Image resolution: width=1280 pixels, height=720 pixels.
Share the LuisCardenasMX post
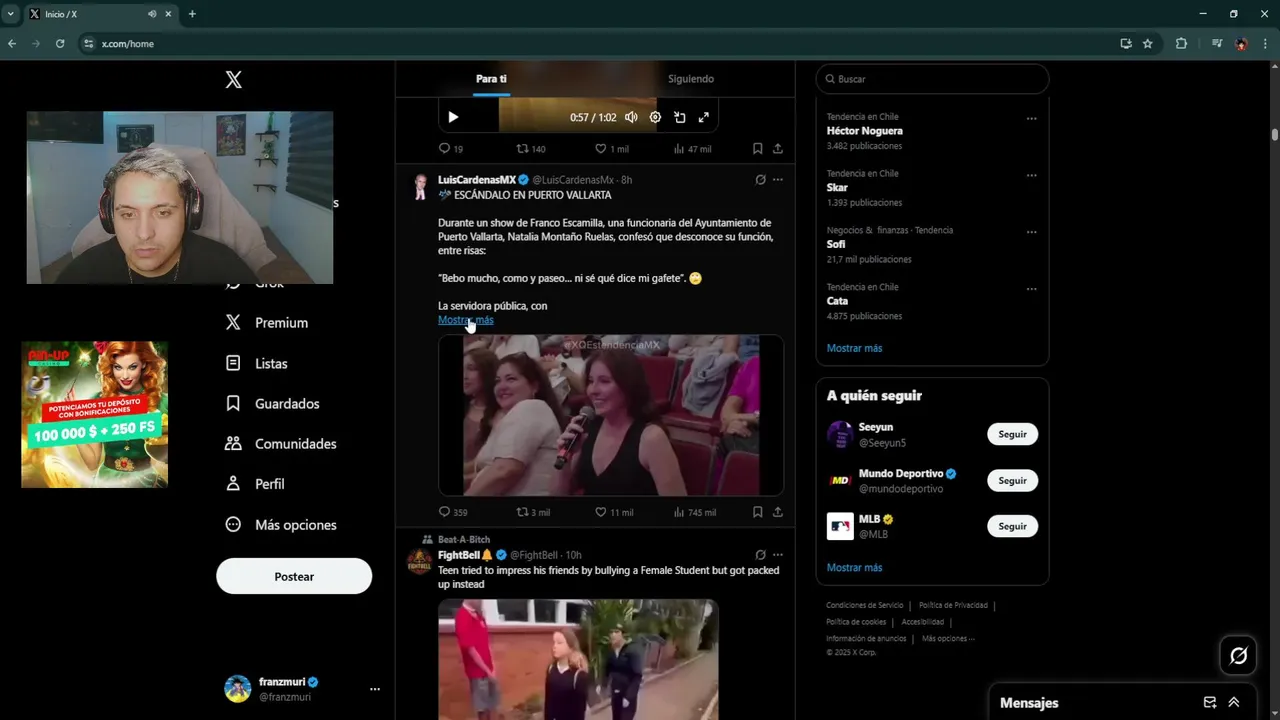[778, 512]
